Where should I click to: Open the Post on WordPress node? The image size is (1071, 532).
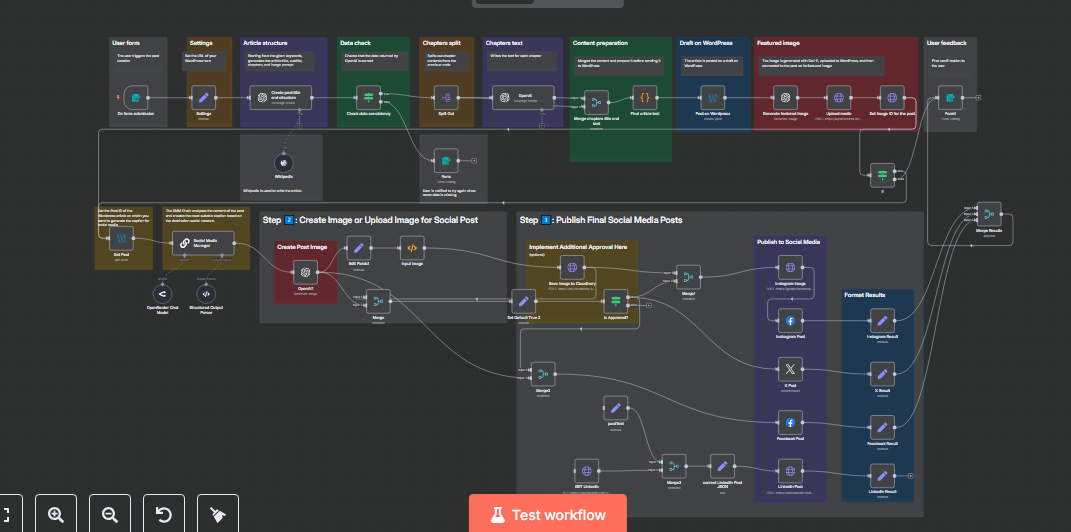coord(711,97)
